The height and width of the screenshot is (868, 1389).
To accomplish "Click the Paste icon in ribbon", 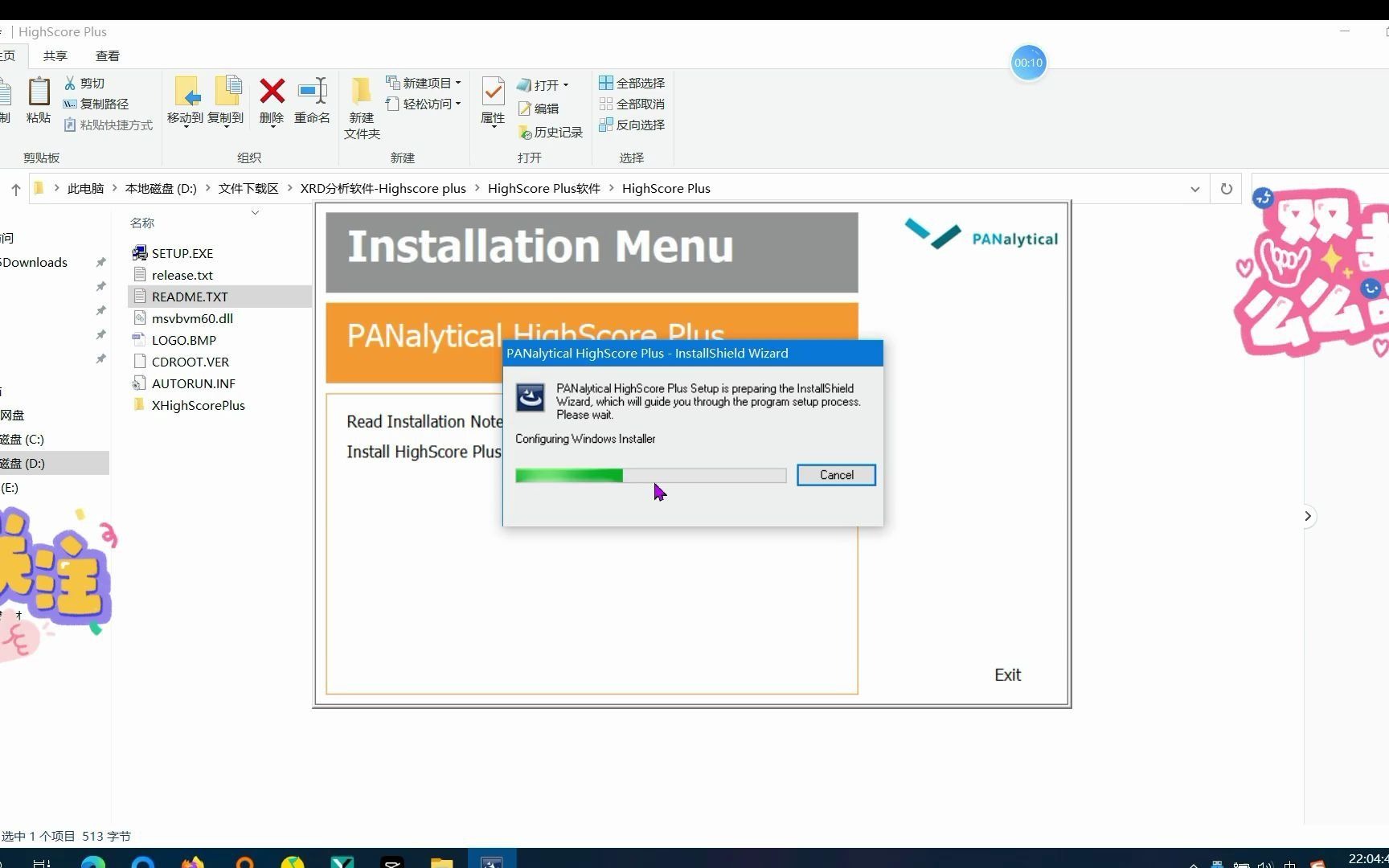I will click(x=39, y=92).
